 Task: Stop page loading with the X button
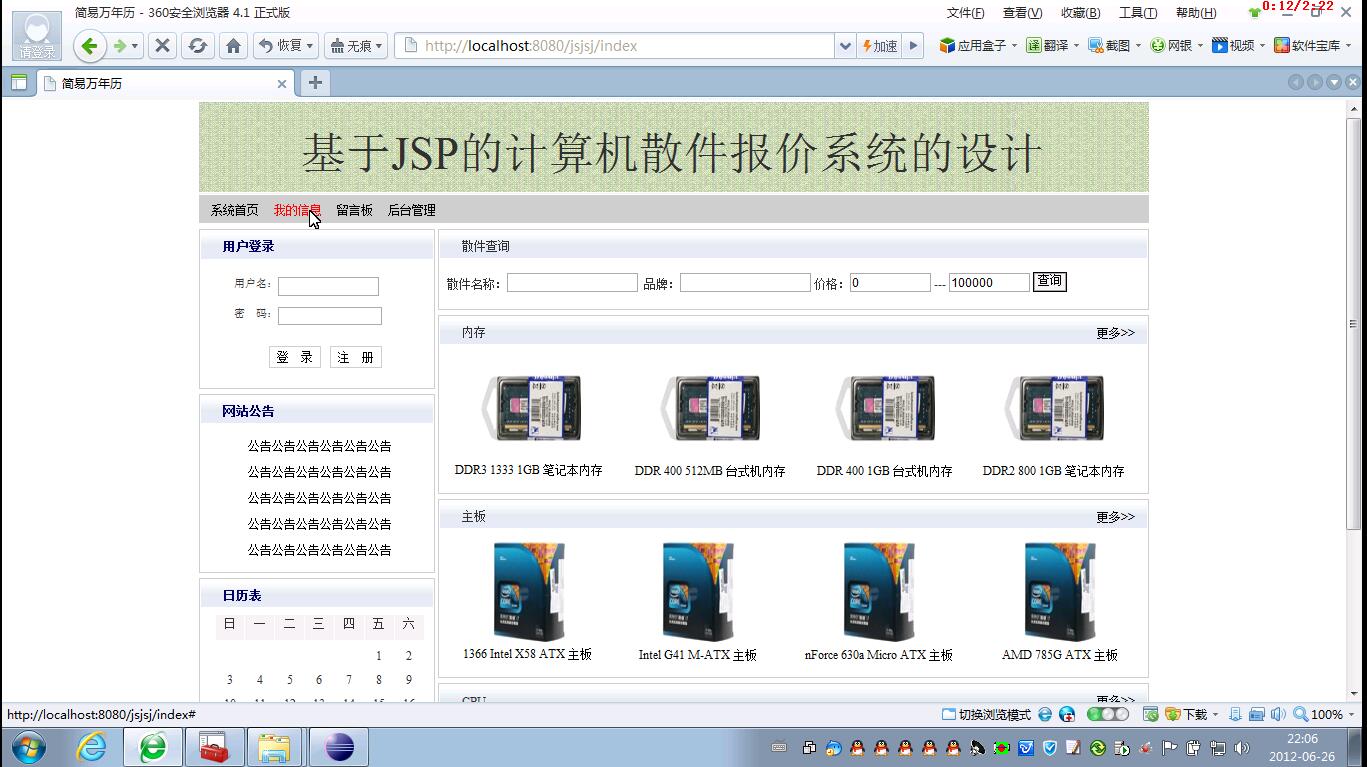163,46
